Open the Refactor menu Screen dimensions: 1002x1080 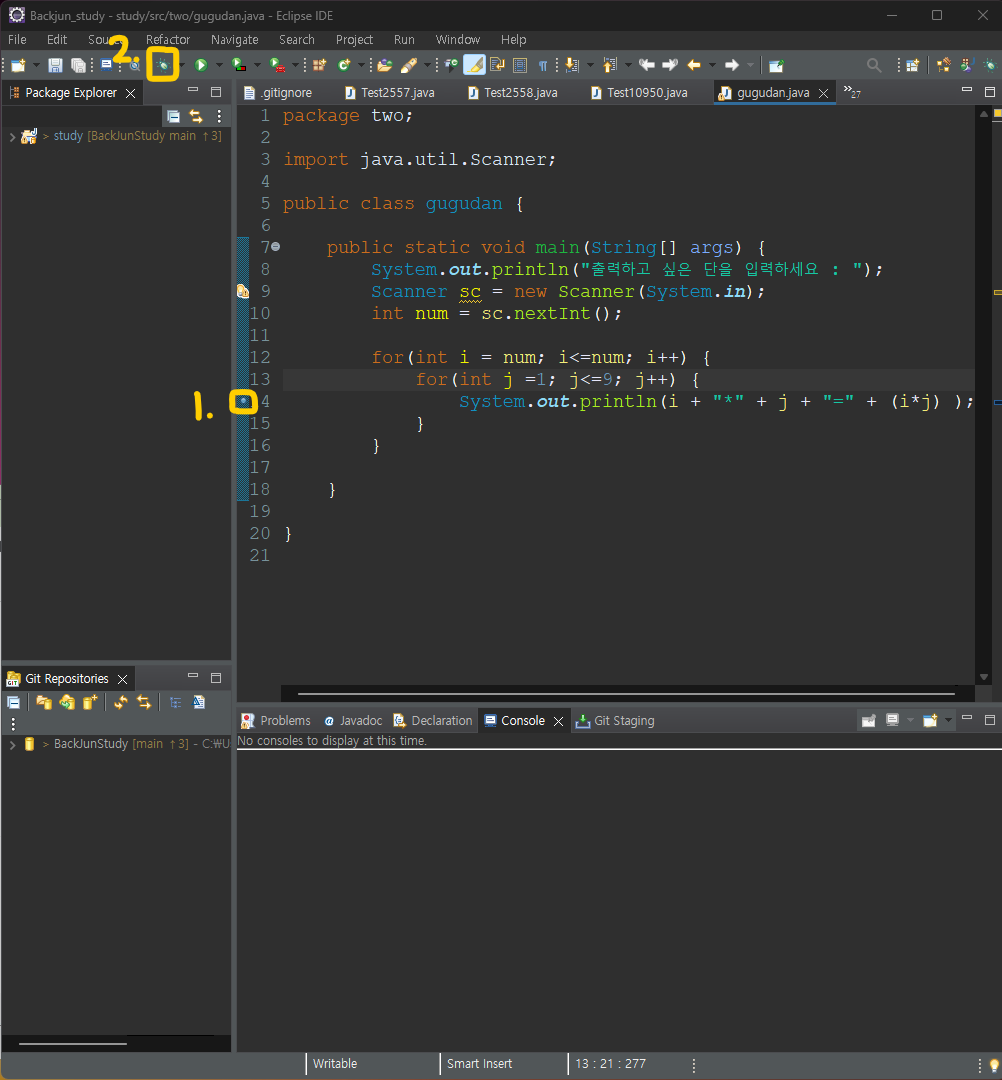167,39
